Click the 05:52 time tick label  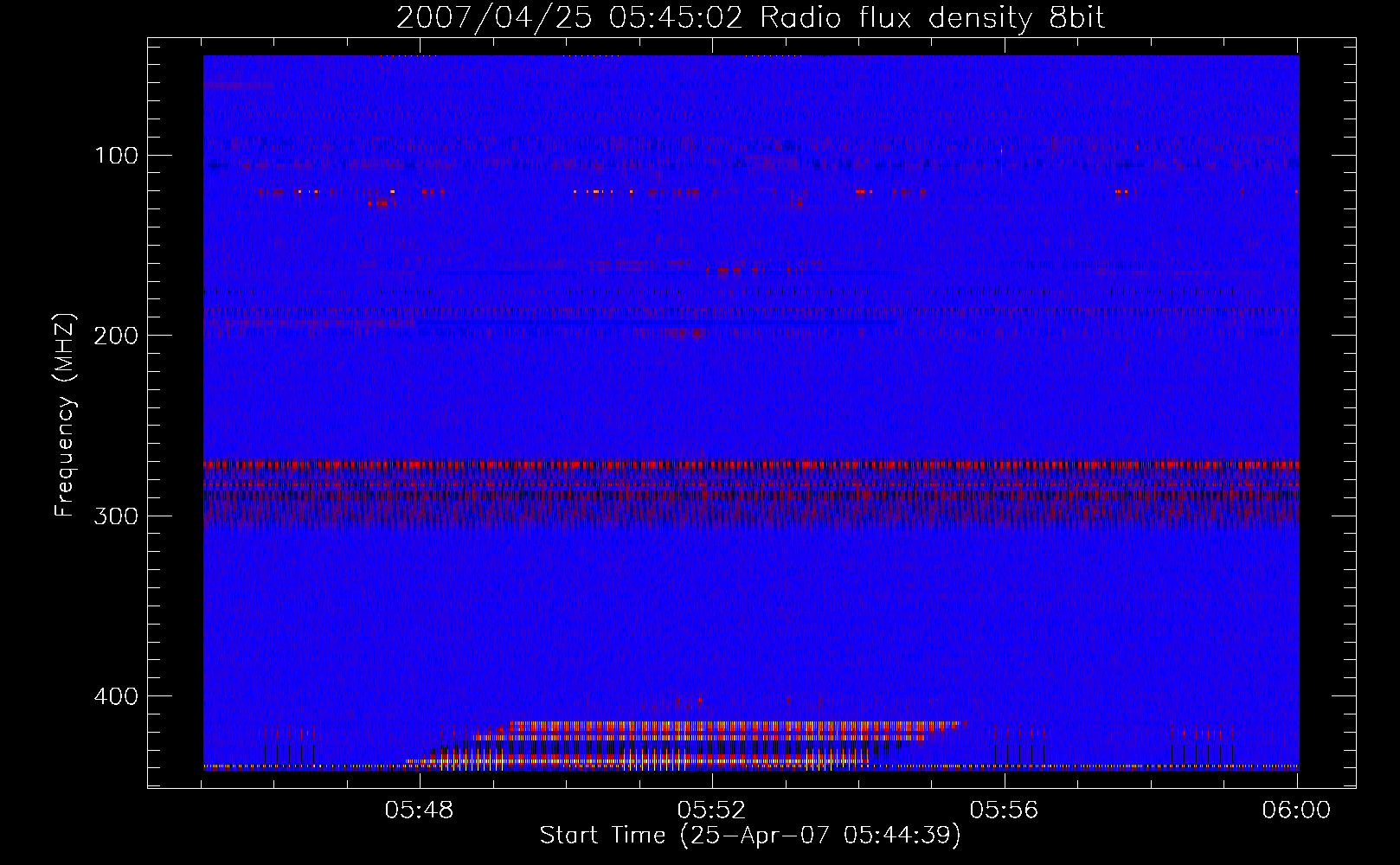coord(711,811)
